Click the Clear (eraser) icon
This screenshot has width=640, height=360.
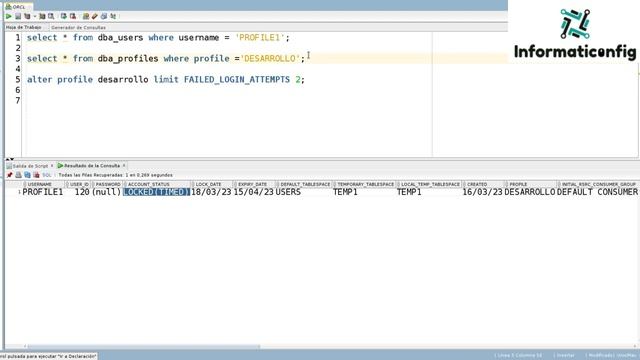click(95, 16)
